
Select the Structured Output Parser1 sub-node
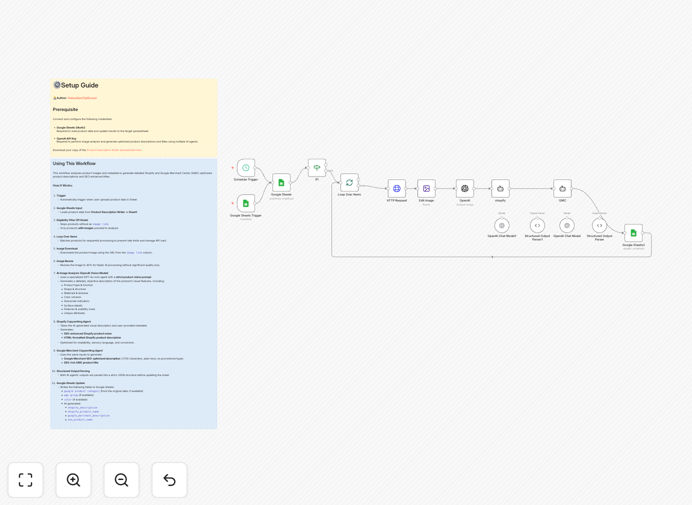(537, 226)
